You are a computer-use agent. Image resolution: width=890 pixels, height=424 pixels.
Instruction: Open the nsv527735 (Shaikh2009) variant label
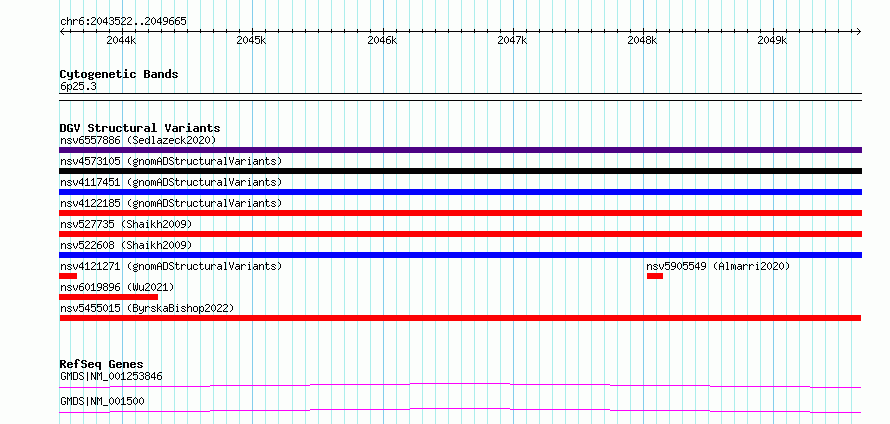click(126, 224)
